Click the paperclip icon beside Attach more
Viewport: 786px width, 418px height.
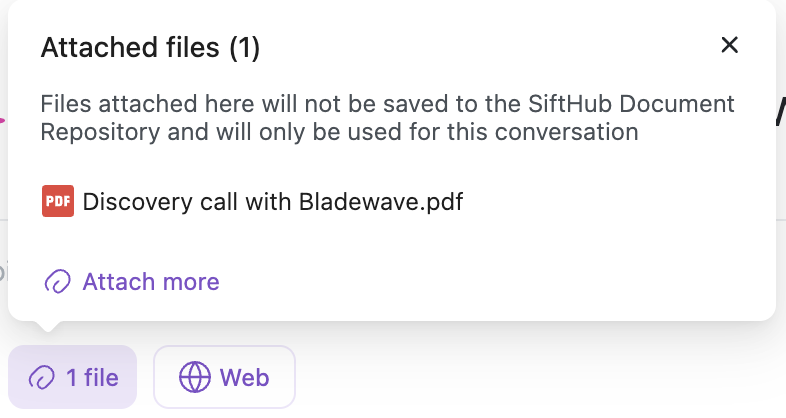pos(58,282)
